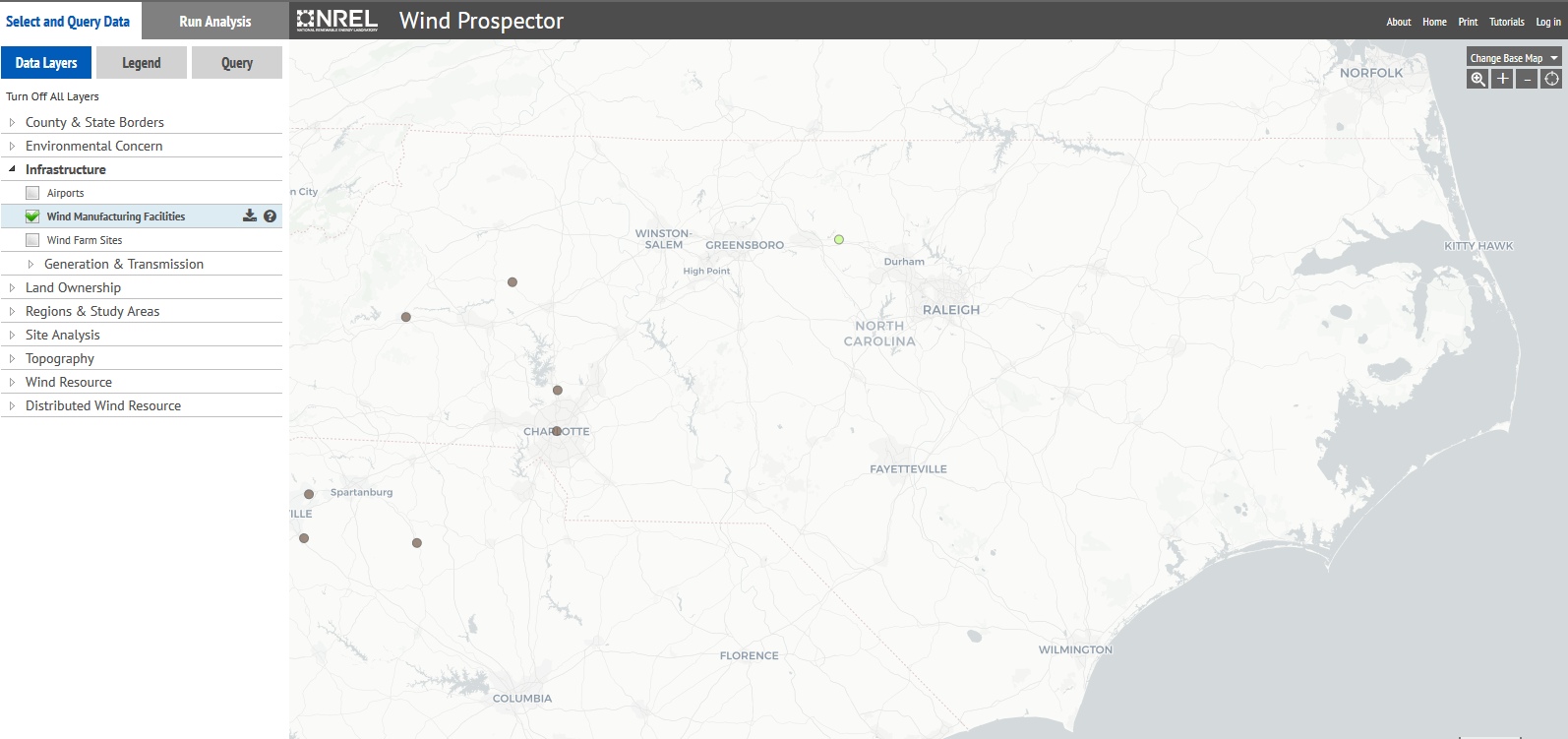Download the Wind Manufacturing Facilities layer

250,216
